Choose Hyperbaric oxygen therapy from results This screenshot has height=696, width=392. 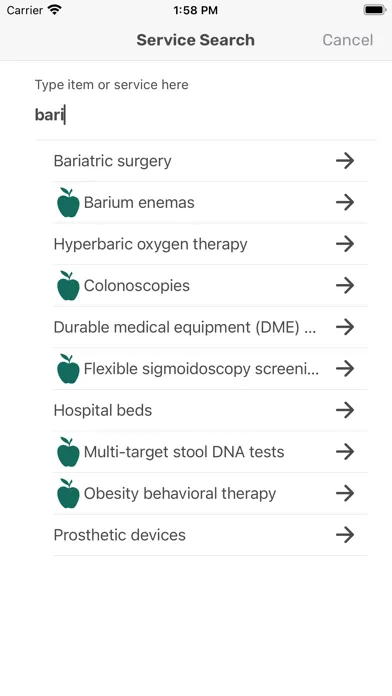(x=210, y=244)
